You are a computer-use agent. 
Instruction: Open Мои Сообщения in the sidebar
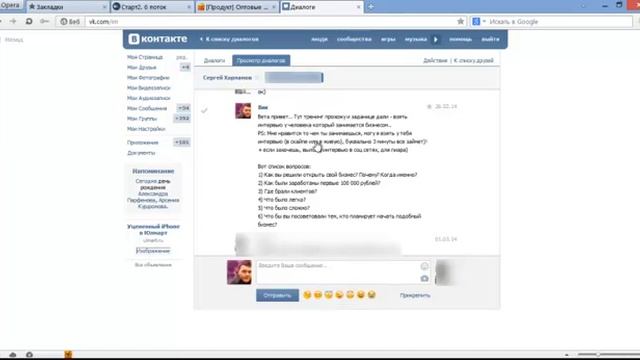coord(147,108)
